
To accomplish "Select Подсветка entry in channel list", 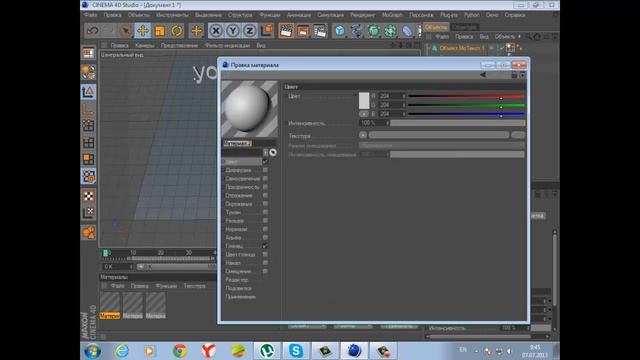I will click(238, 288).
